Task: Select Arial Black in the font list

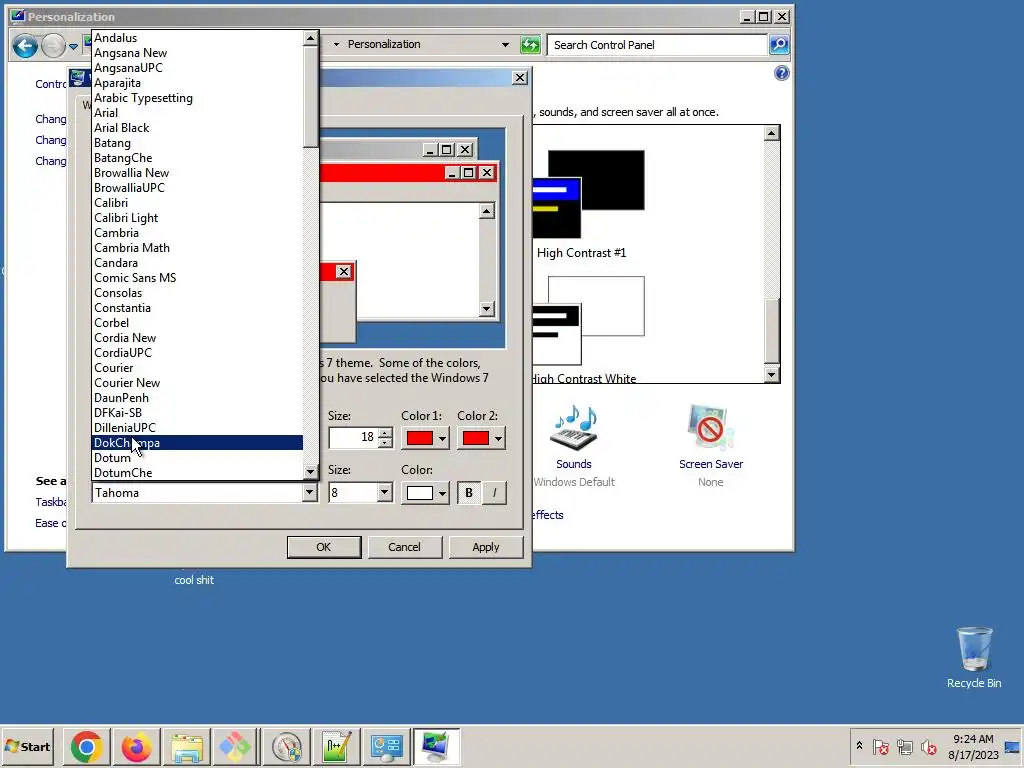Action: point(198,128)
